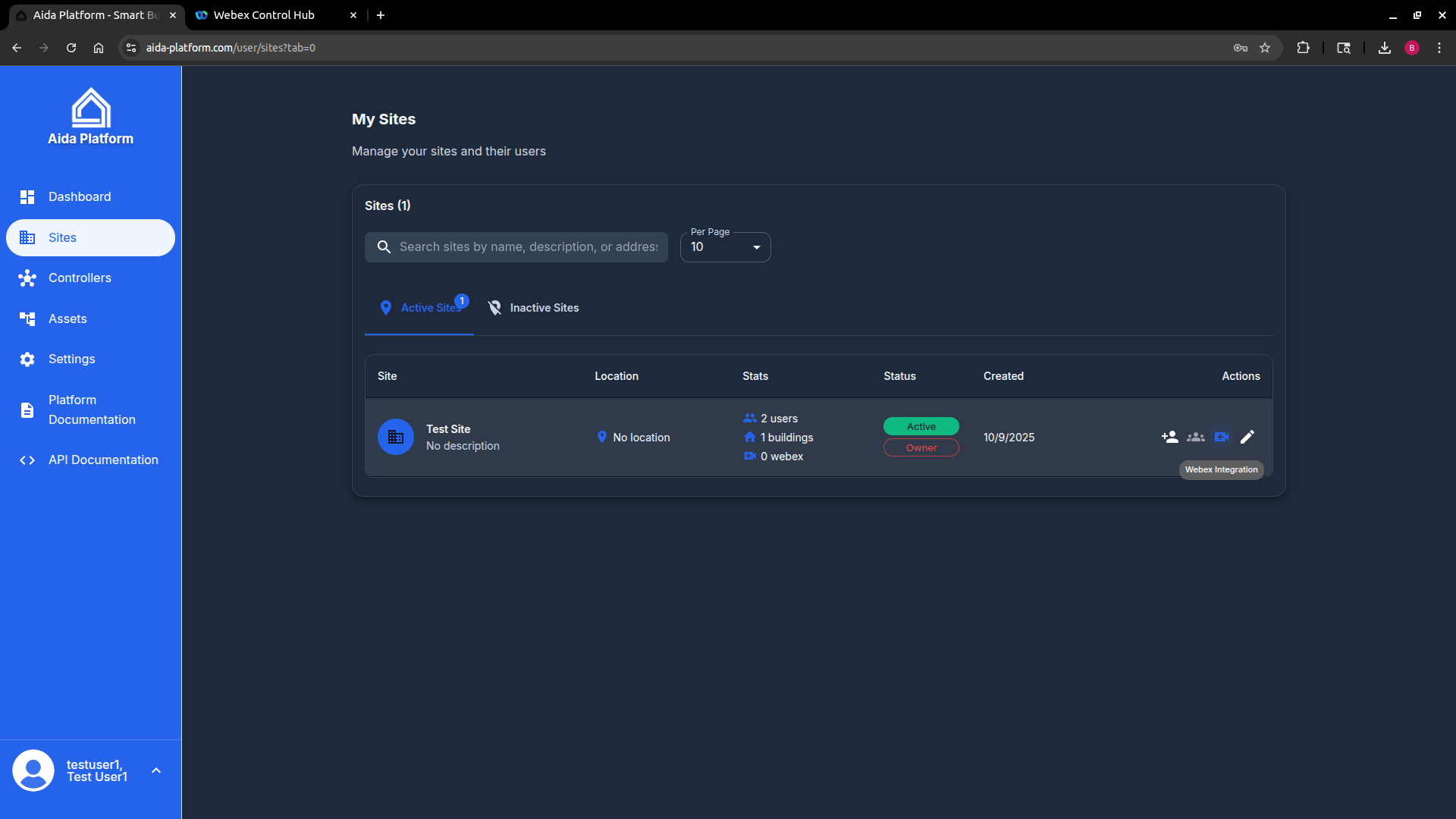Open the search magnifier in sites search bar

[x=384, y=246]
